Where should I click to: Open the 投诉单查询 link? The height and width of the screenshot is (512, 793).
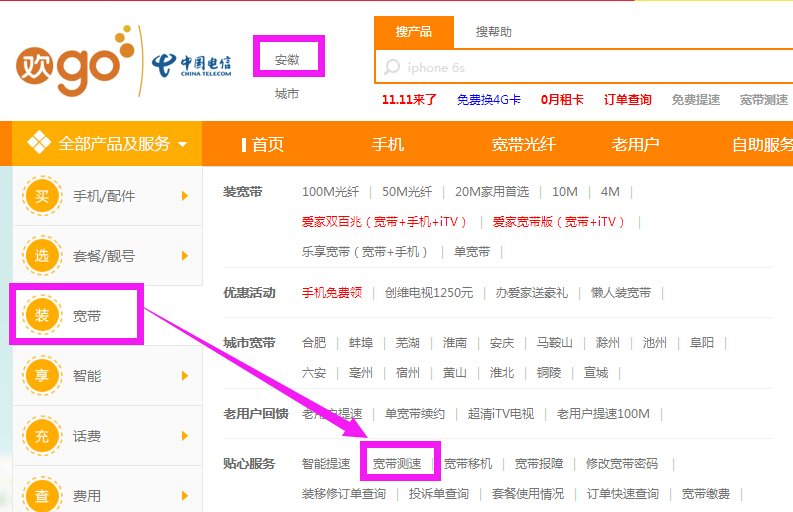tap(438, 493)
